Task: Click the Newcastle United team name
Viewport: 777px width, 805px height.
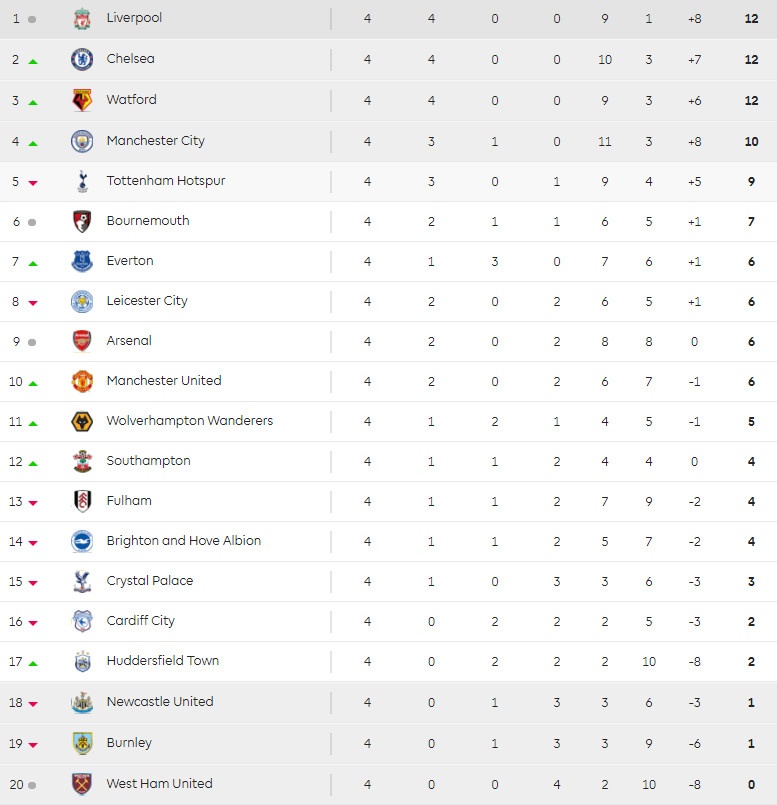Action: pyautogui.click(x=160, y=702)
